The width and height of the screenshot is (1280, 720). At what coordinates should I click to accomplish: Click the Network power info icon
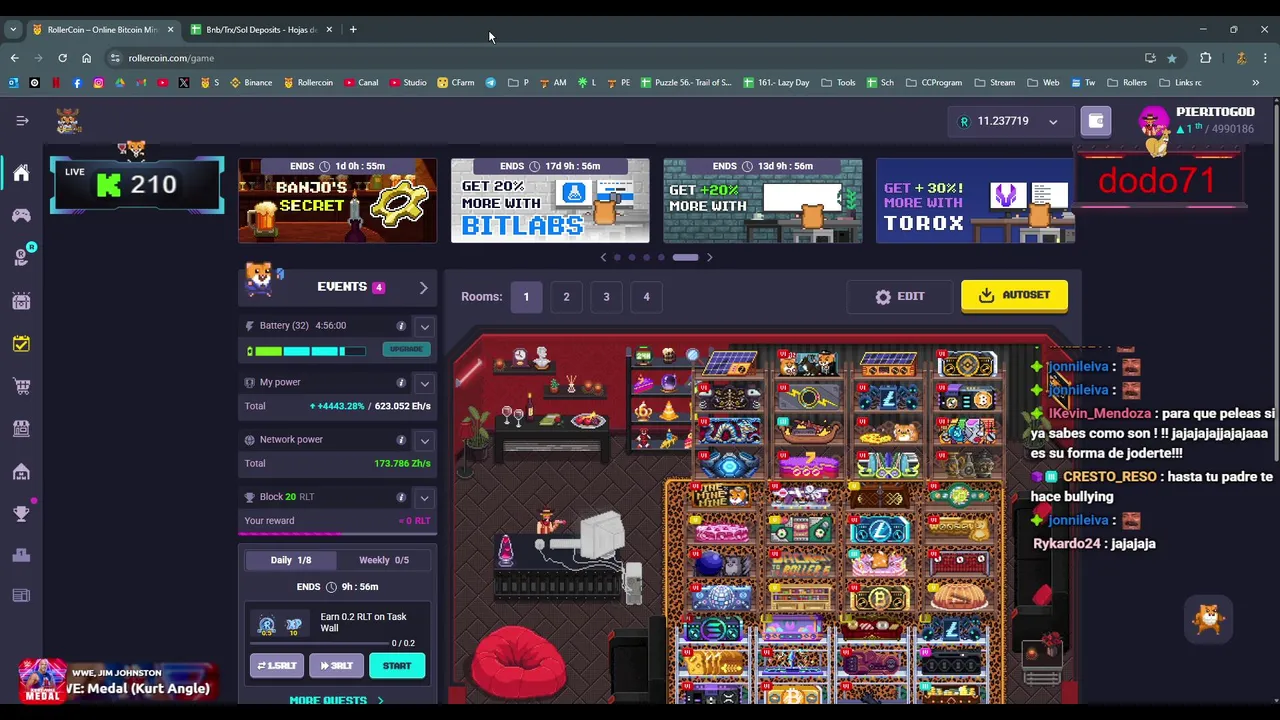pyautogui.click(x=401, y=440)
